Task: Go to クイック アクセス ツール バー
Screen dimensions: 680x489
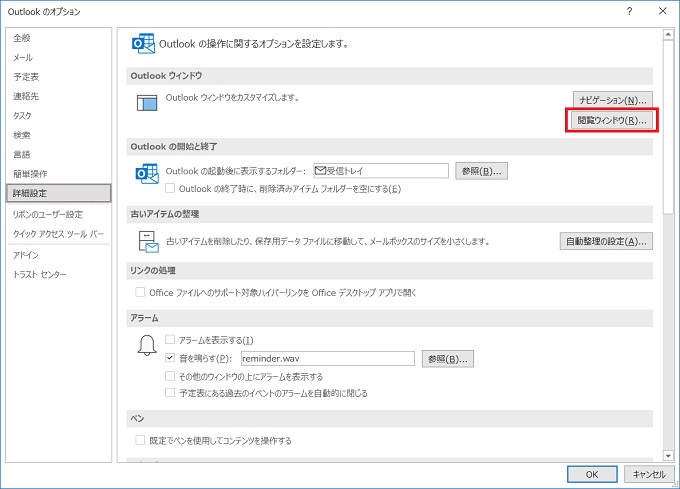Action: tap(59, 234)
